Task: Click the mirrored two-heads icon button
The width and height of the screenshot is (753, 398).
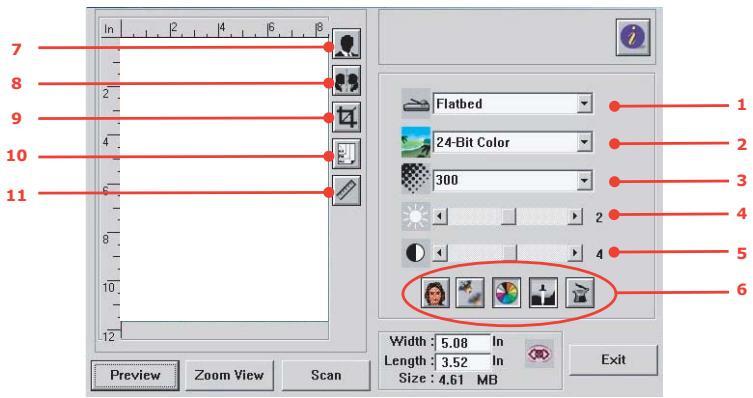Action: pos(346,81)
